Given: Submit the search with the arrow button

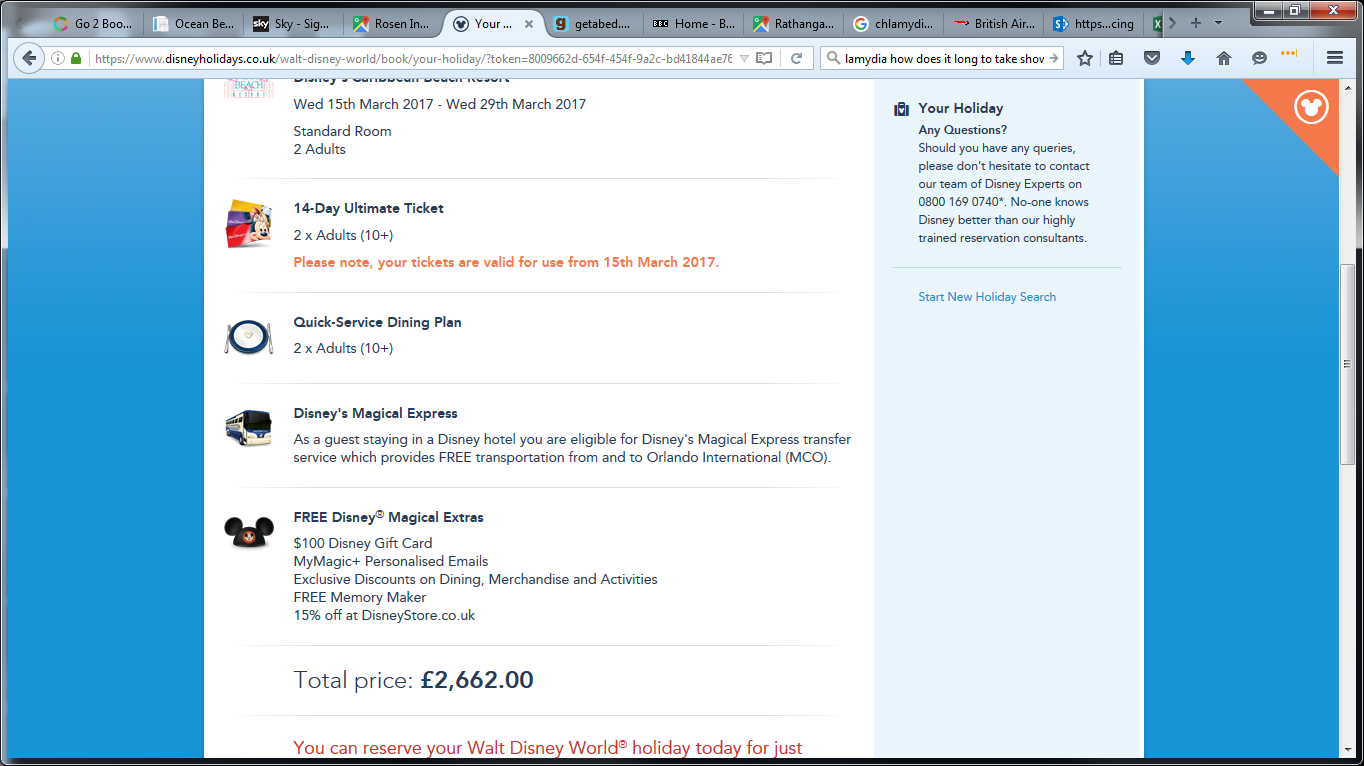Looking at the screenshot, I should 1053,58.
